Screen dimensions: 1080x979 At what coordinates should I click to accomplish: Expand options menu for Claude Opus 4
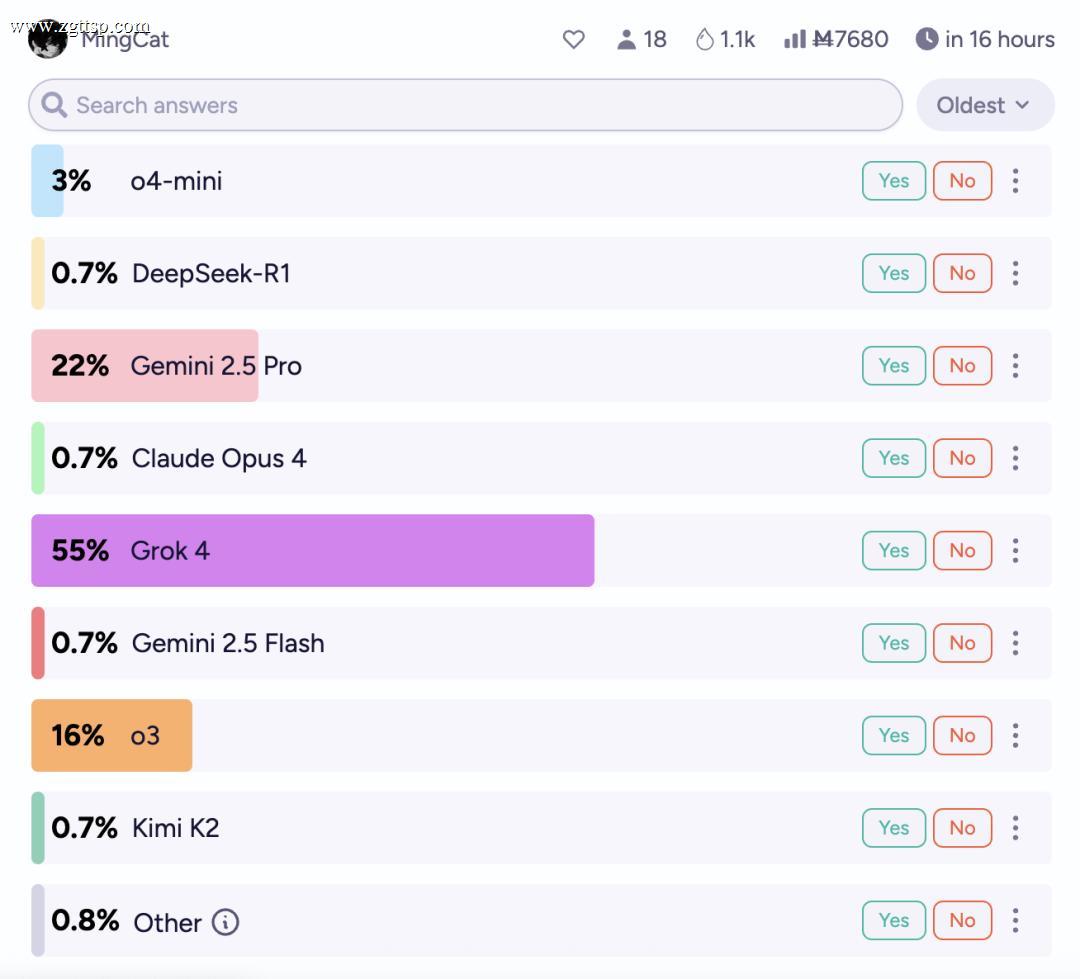1015,458
